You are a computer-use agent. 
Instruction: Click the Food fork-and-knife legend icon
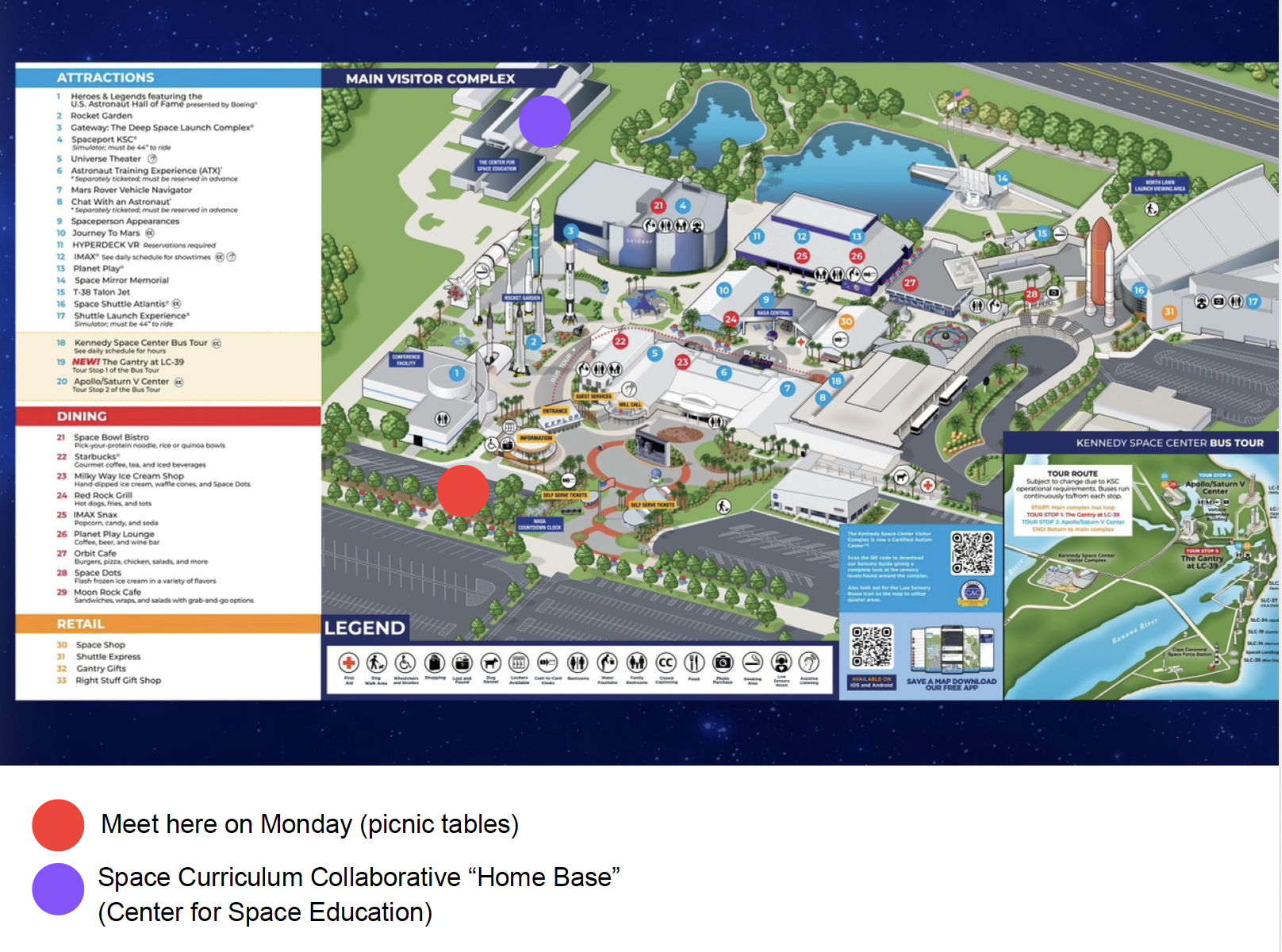tap(694, 662)
